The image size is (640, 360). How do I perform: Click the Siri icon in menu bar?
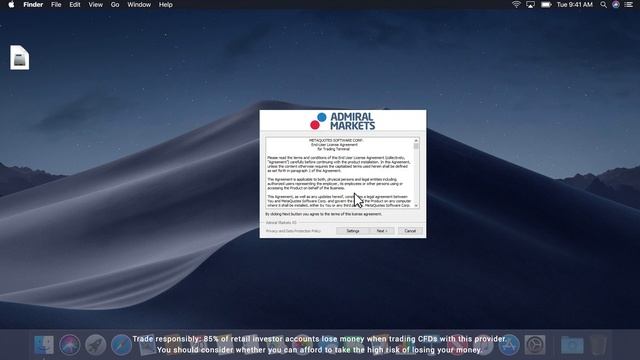pyautogui.click(x=616, y=4)
